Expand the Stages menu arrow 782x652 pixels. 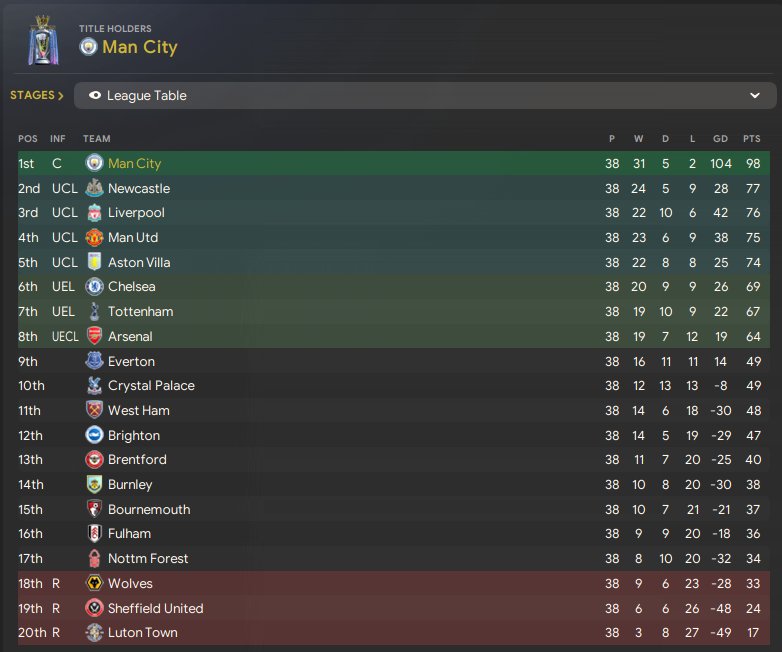60,96
